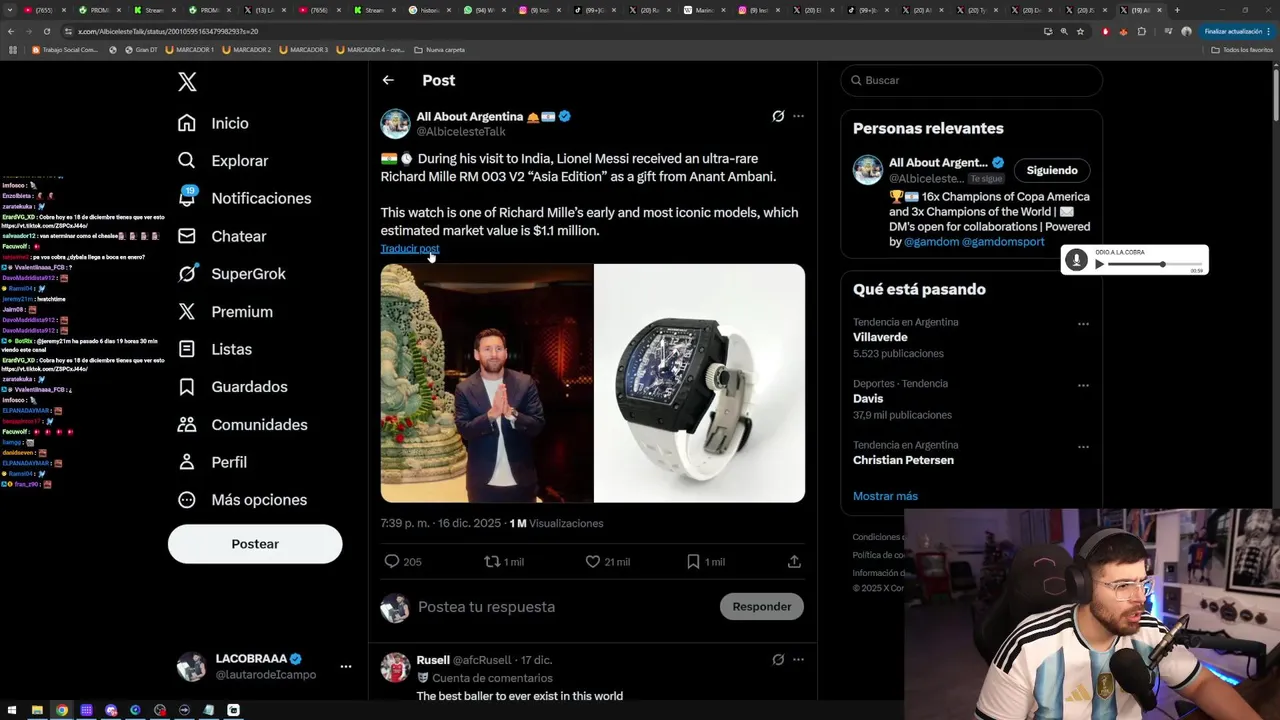
Task: Open the Messi photo in the post
Action: tap(487, 383)
